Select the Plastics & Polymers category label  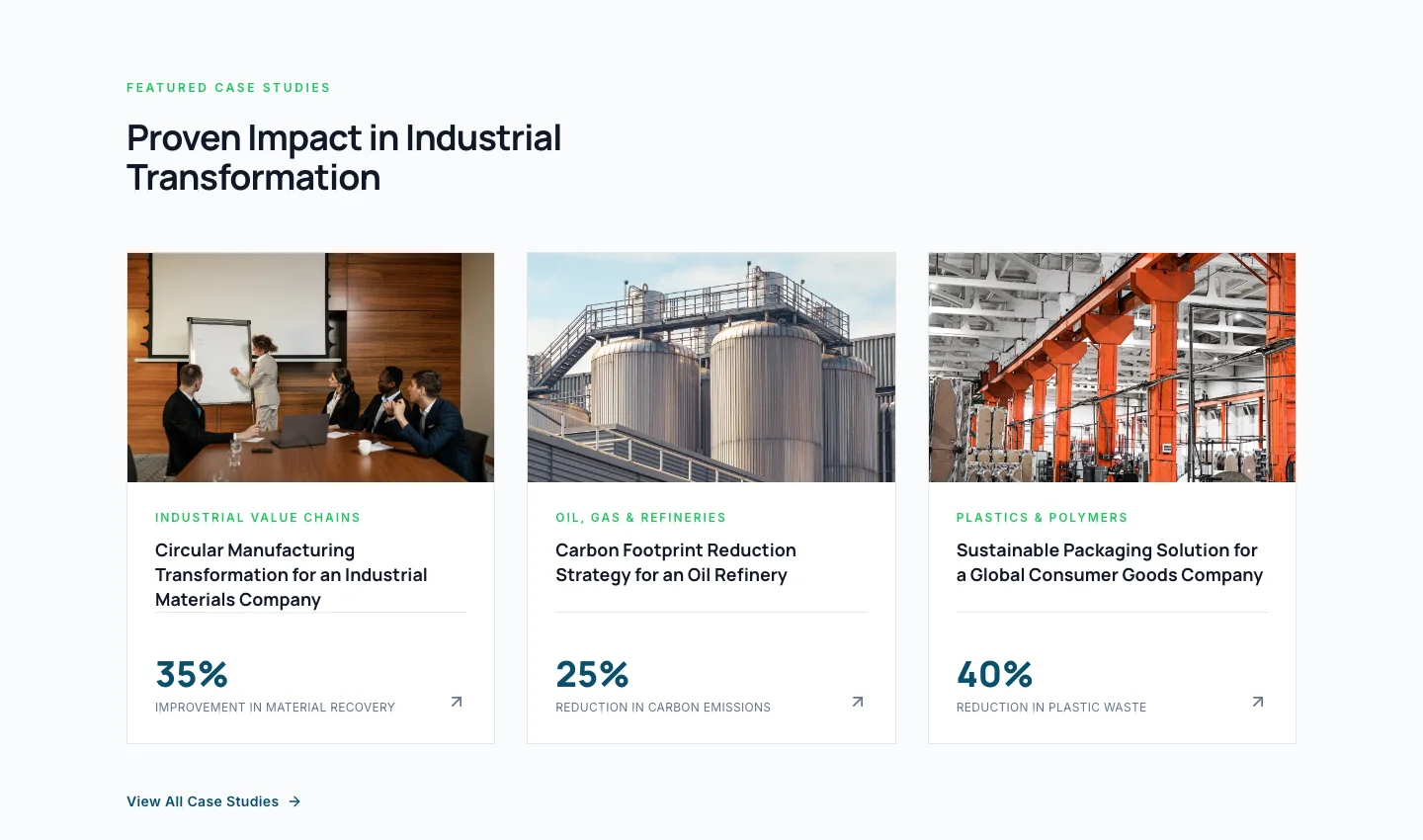1043,518
